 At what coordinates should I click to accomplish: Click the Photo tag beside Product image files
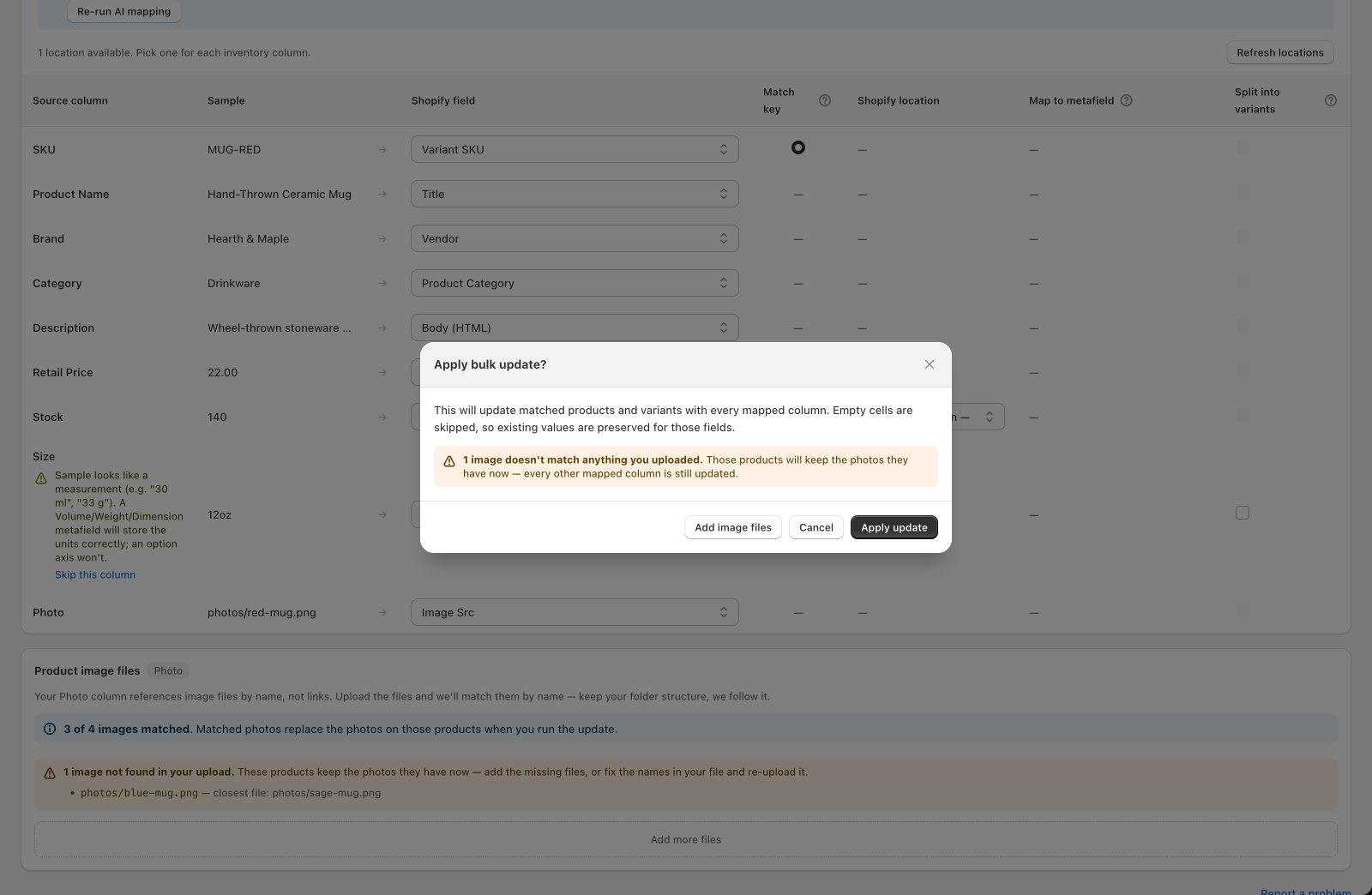168,670
